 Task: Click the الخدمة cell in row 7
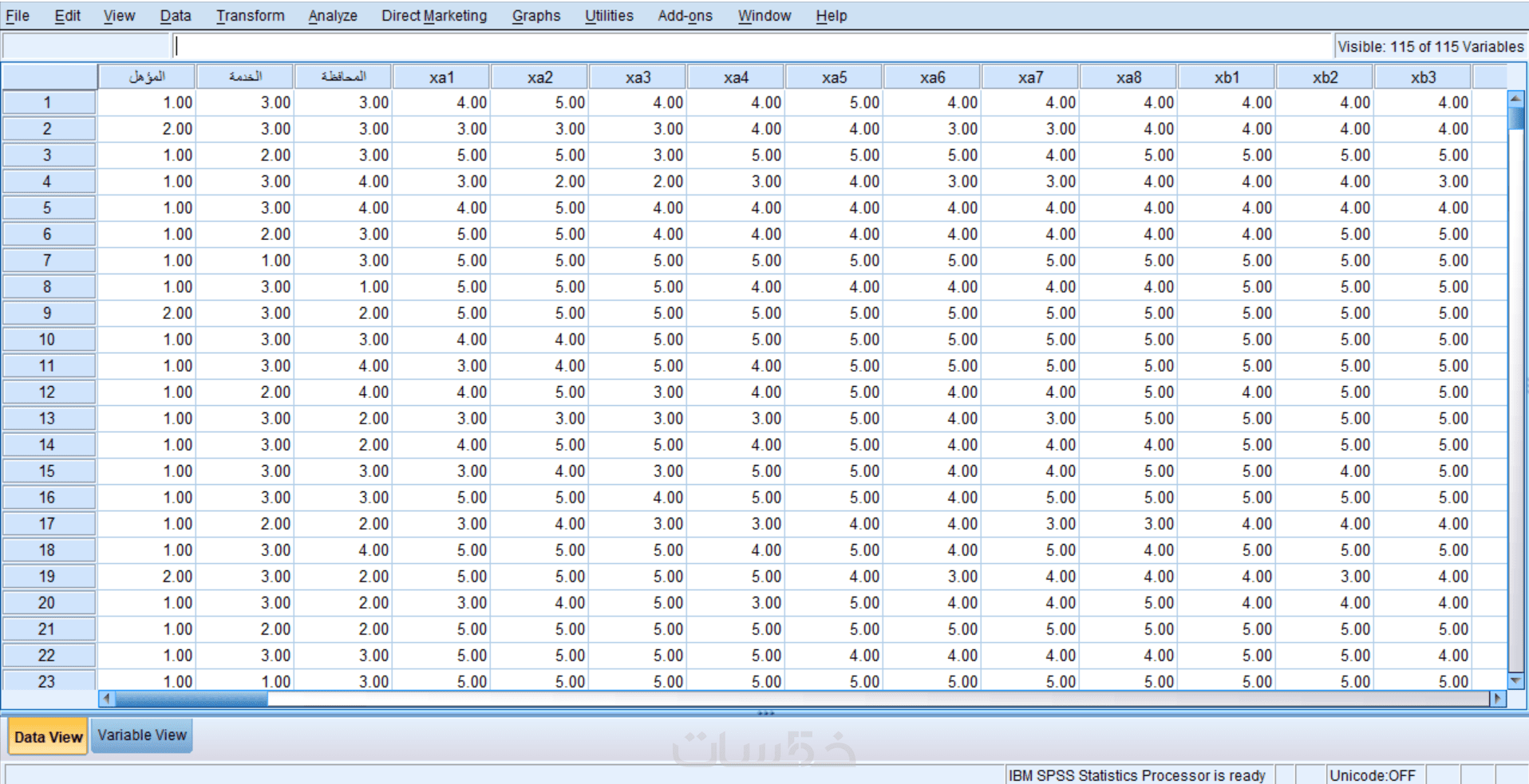click(245, 260)
